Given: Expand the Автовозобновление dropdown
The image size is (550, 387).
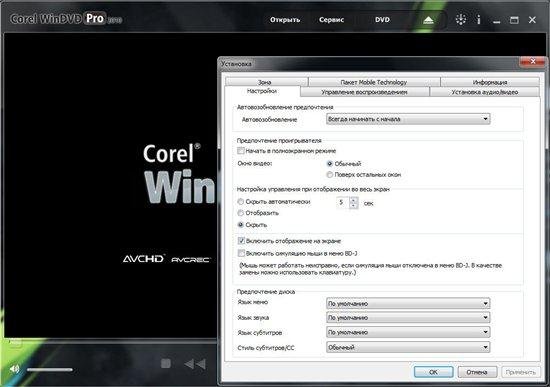Looking at the screenshot, I should point(408,119).
